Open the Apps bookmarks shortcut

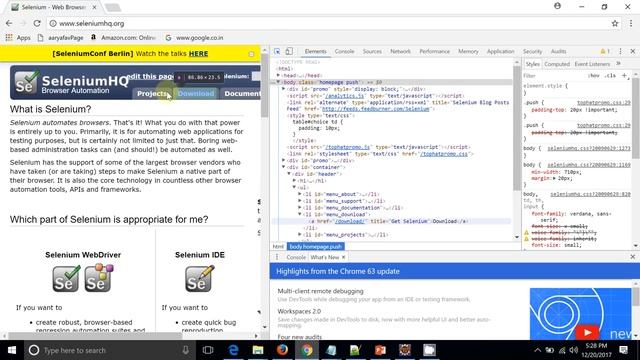point(18,38)
